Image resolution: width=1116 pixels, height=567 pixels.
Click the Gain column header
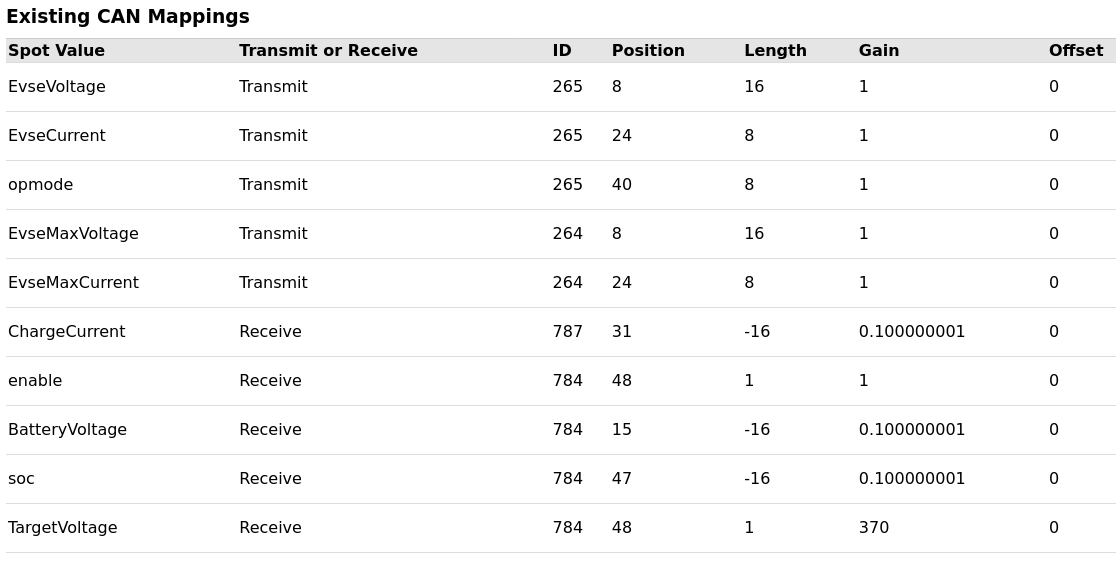(x=879, y=51)
